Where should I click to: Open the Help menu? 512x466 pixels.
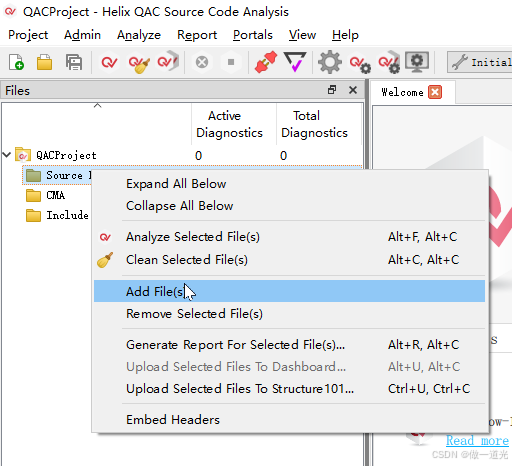(x=345, y=35)
